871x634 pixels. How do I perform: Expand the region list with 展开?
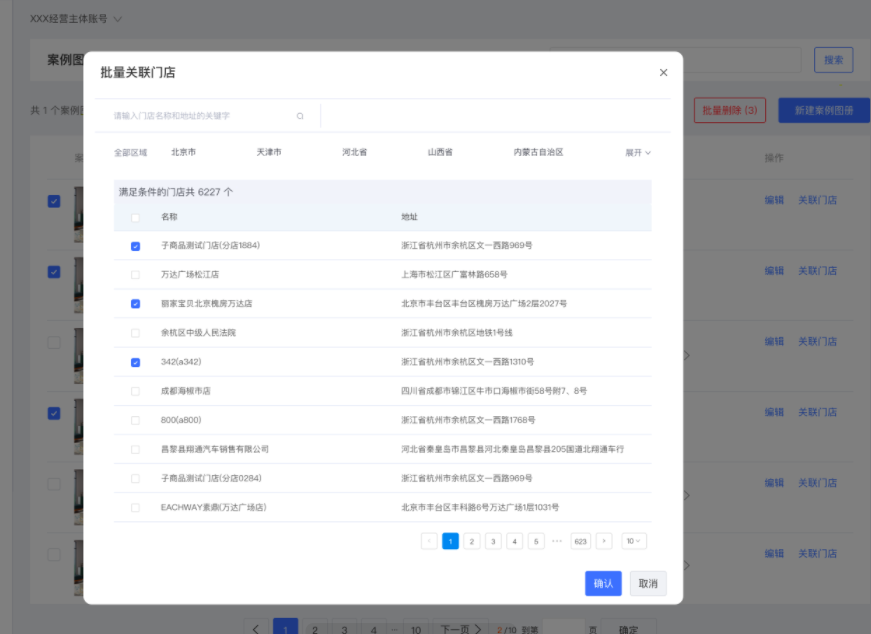click(x=638, y=152)
